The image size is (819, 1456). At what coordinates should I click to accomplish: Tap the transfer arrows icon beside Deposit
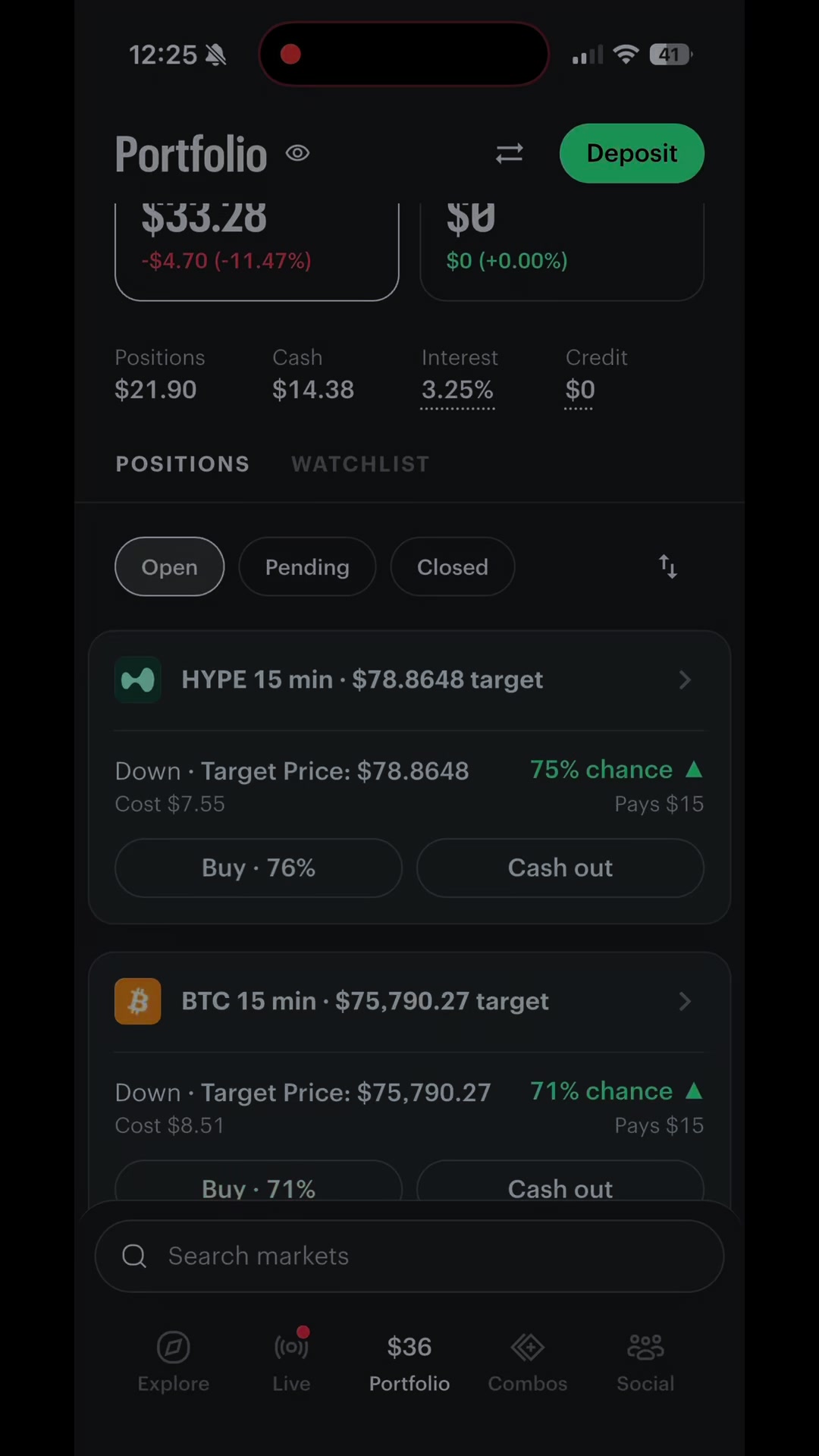(x=509, y=154)
